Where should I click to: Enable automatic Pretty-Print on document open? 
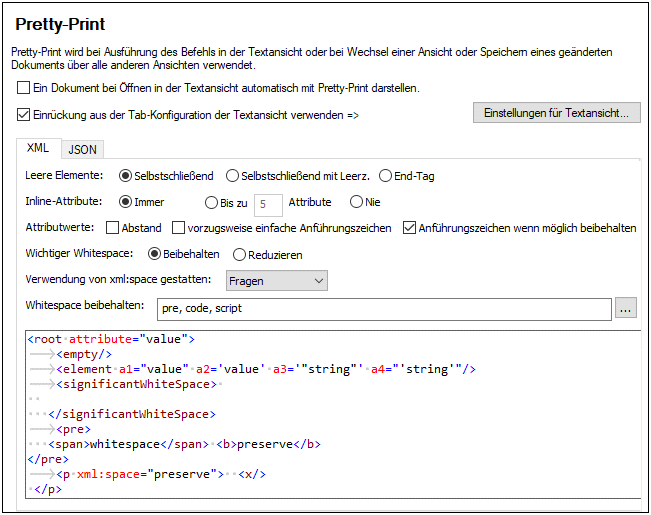[x=23, y=88]
